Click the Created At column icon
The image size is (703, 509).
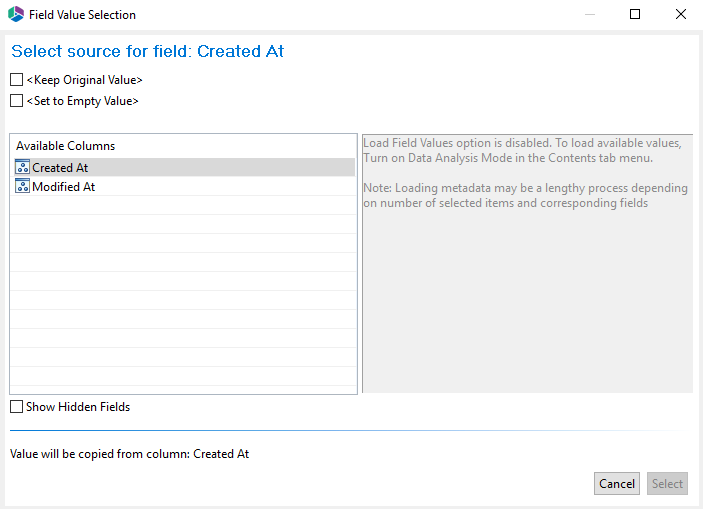pyautogui.click(x=23, y=168)
